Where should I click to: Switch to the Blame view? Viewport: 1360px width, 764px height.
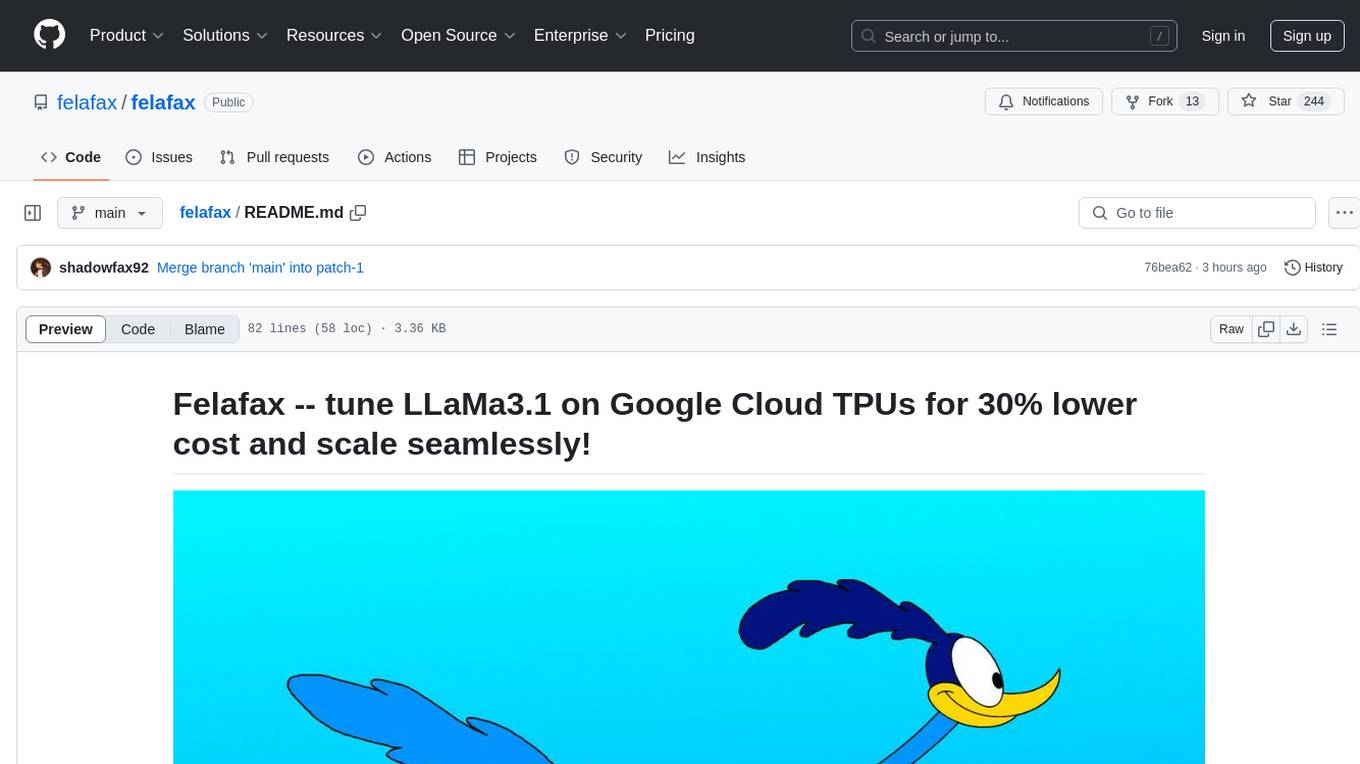204,329
